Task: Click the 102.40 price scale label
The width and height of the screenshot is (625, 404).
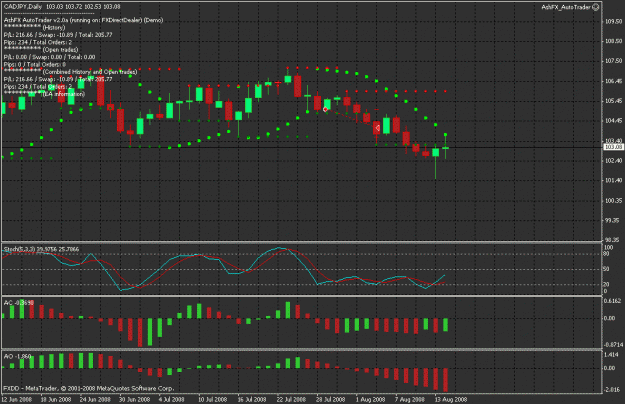Action: click(614, 161)
